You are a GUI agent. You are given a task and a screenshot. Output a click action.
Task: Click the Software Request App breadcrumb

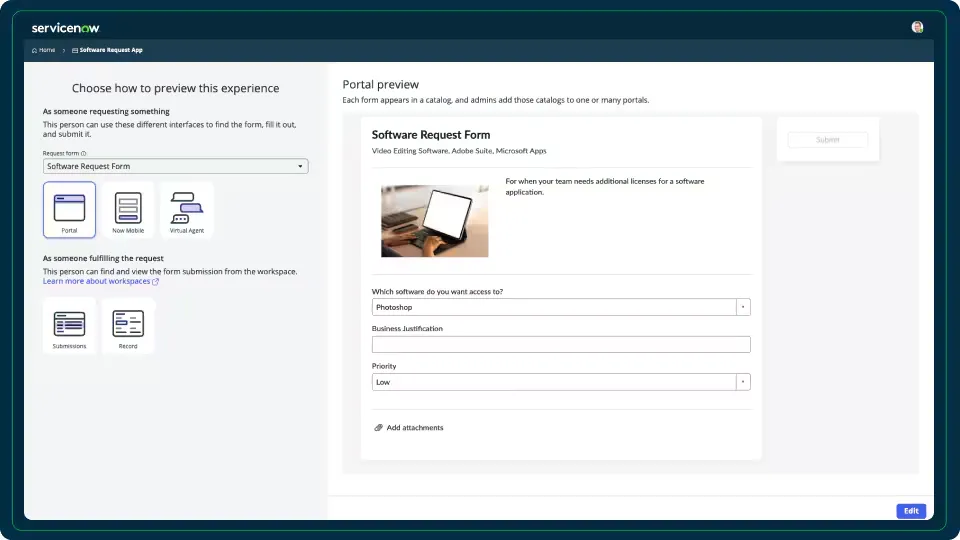point(107,50)
